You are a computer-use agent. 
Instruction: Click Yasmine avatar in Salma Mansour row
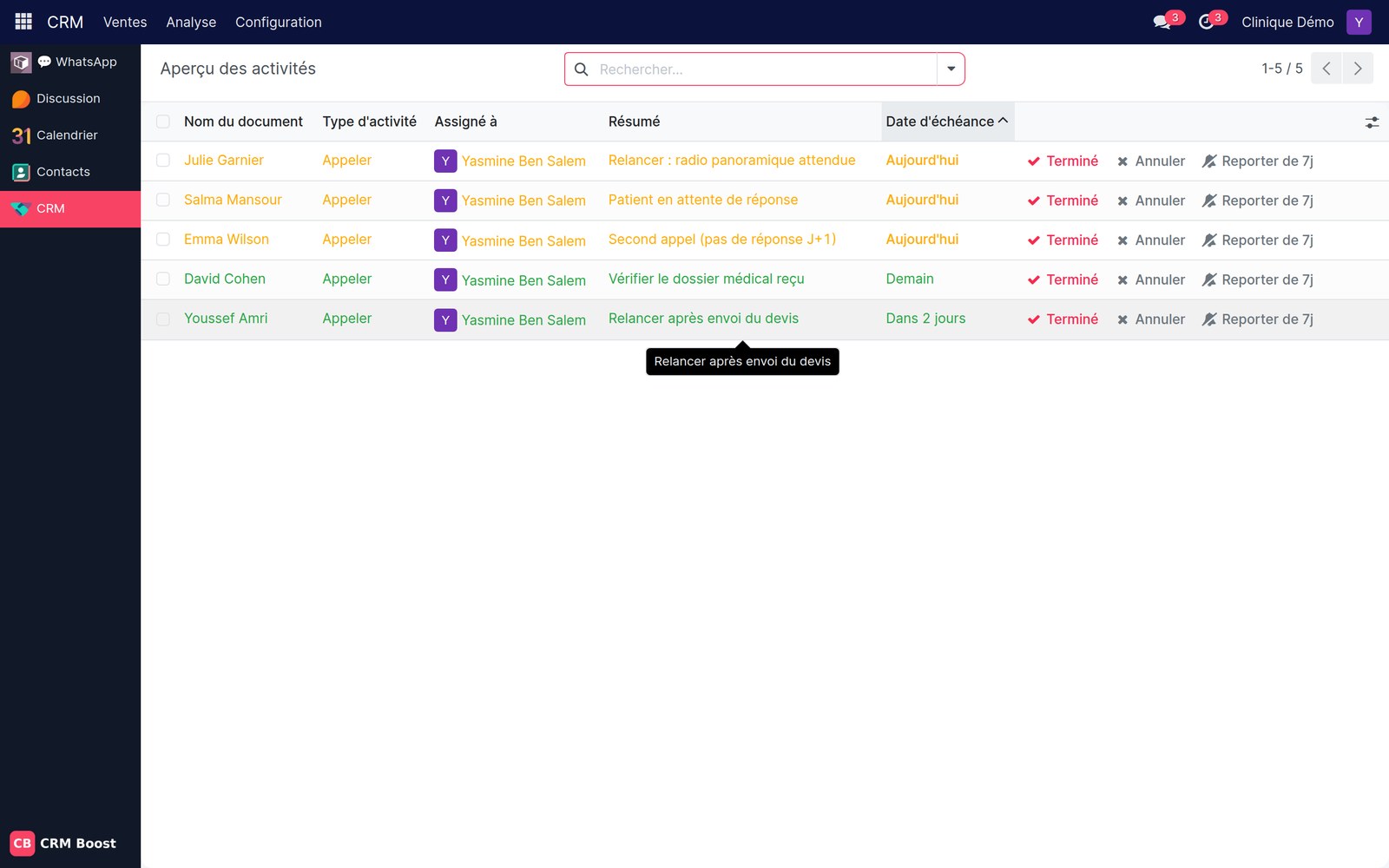coord(445,201)
